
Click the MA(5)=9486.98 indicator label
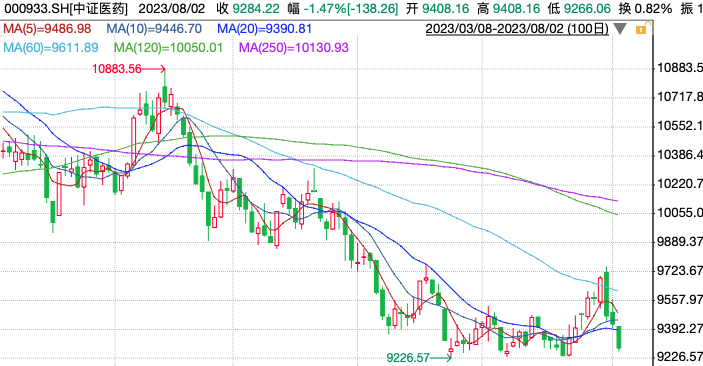point(47,29)
